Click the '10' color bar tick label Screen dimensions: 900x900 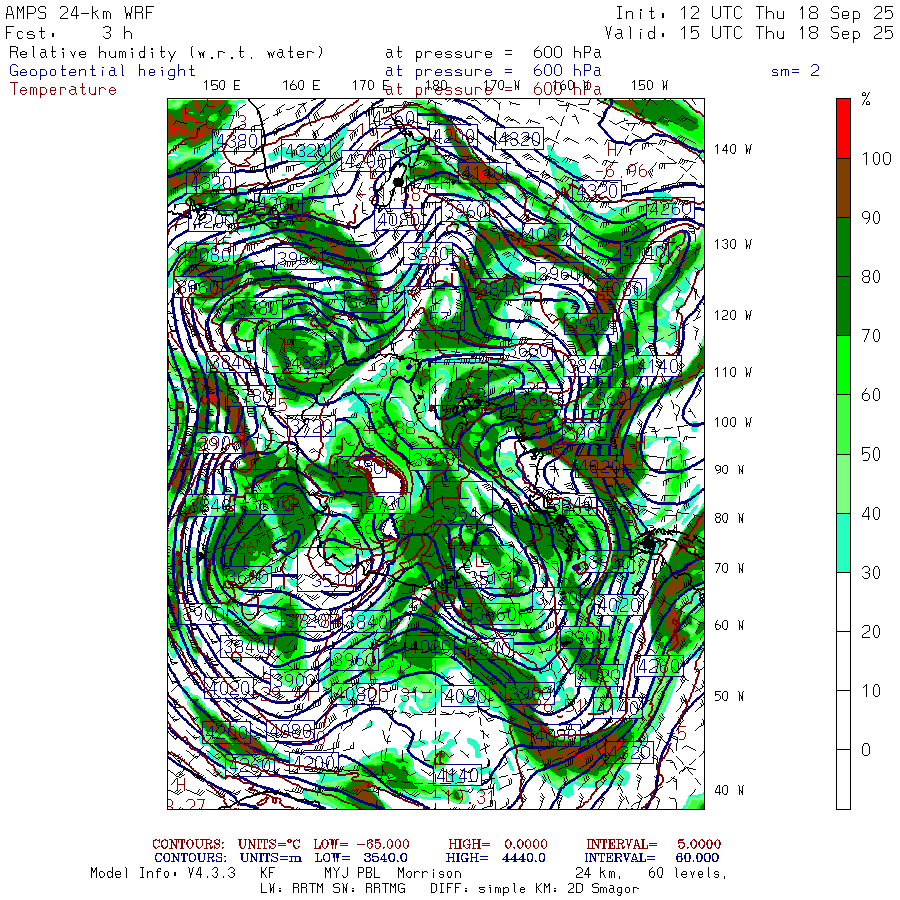[871, 690]
